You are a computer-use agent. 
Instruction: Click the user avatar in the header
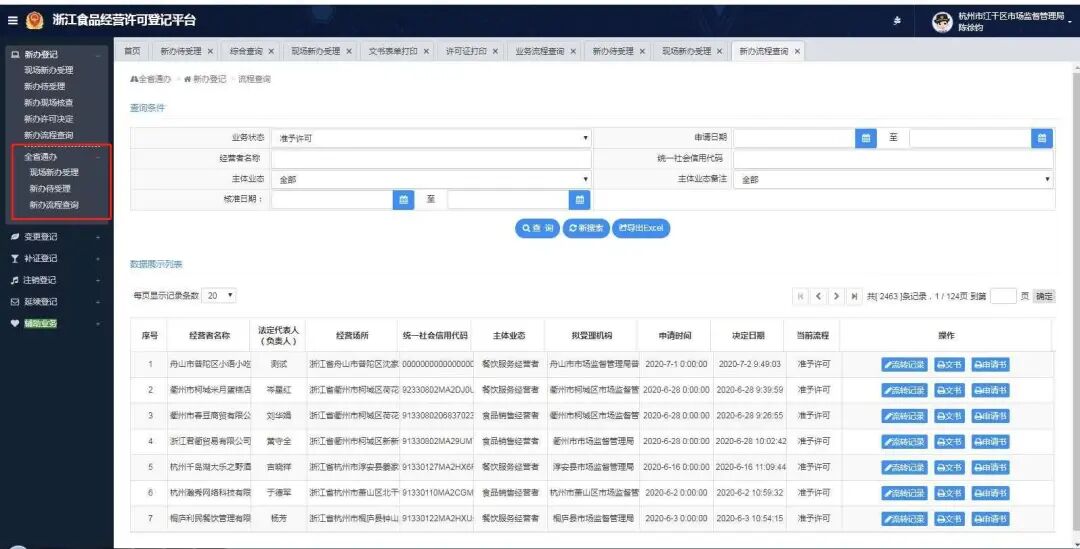[942, 22]
